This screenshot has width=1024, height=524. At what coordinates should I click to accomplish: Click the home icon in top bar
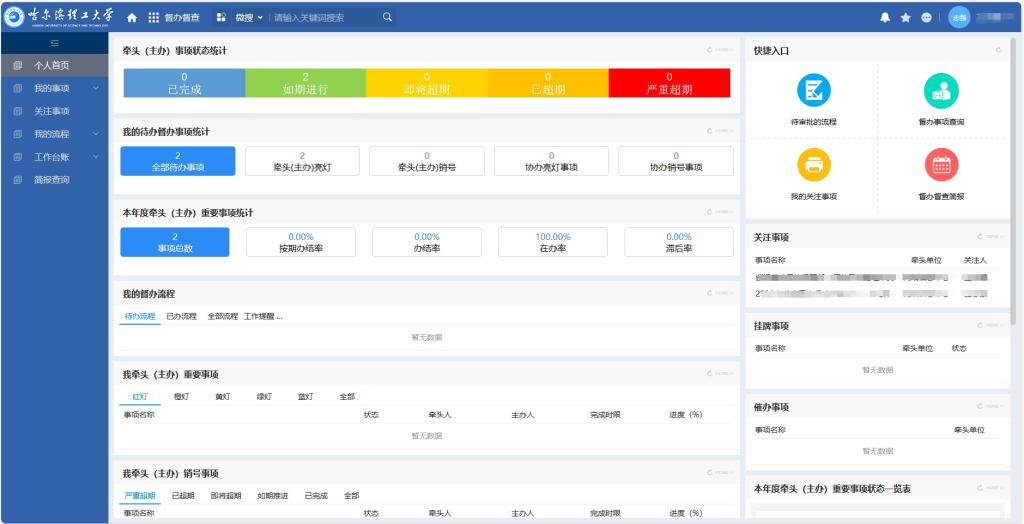click(132, 17)
